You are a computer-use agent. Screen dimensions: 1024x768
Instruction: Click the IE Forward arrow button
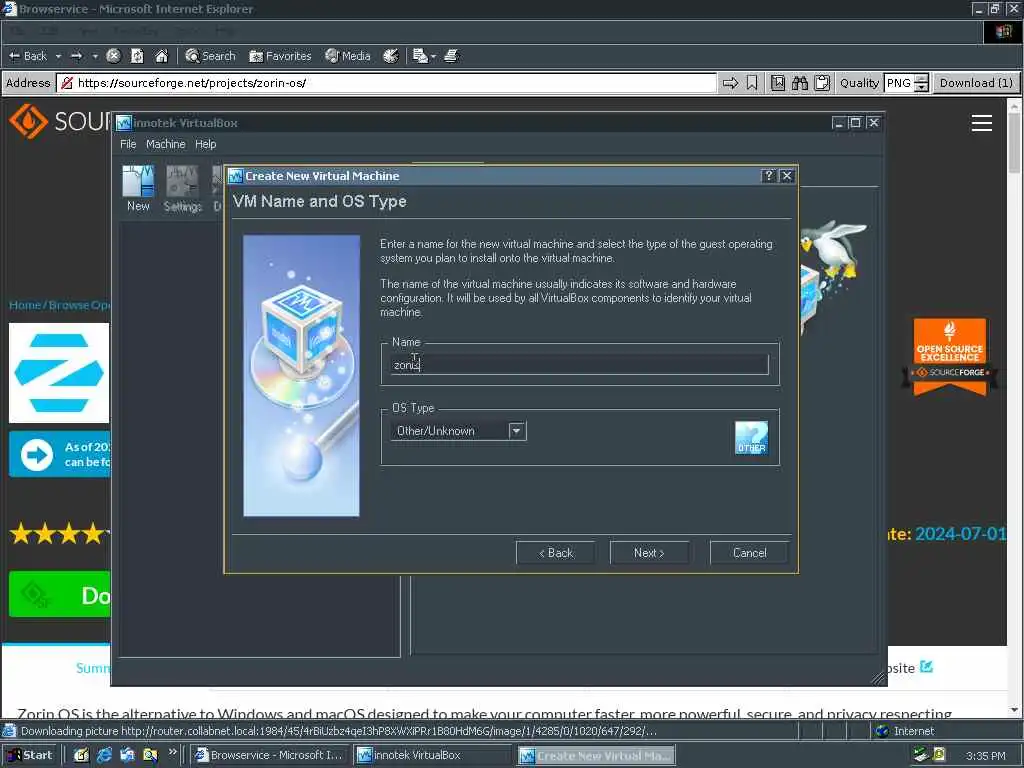point(76,56)
